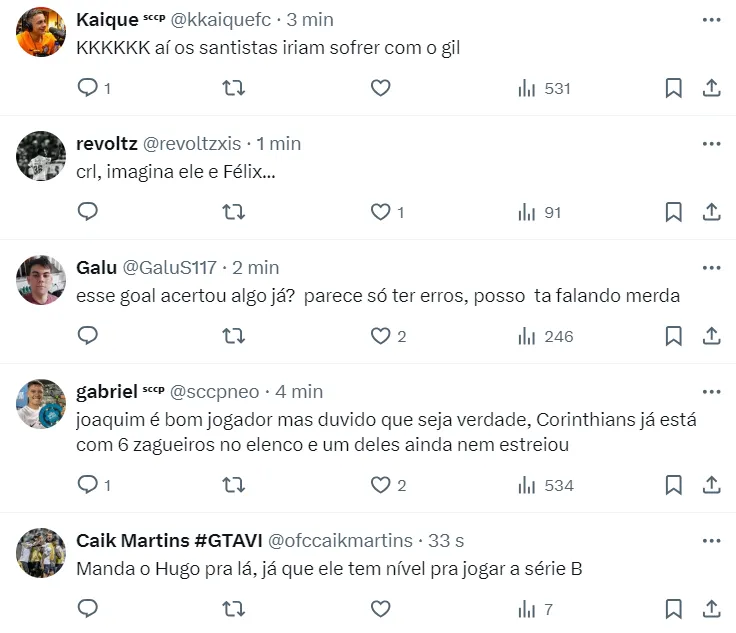Open more options on Kaique's tweet

click(x=711, y=20)
